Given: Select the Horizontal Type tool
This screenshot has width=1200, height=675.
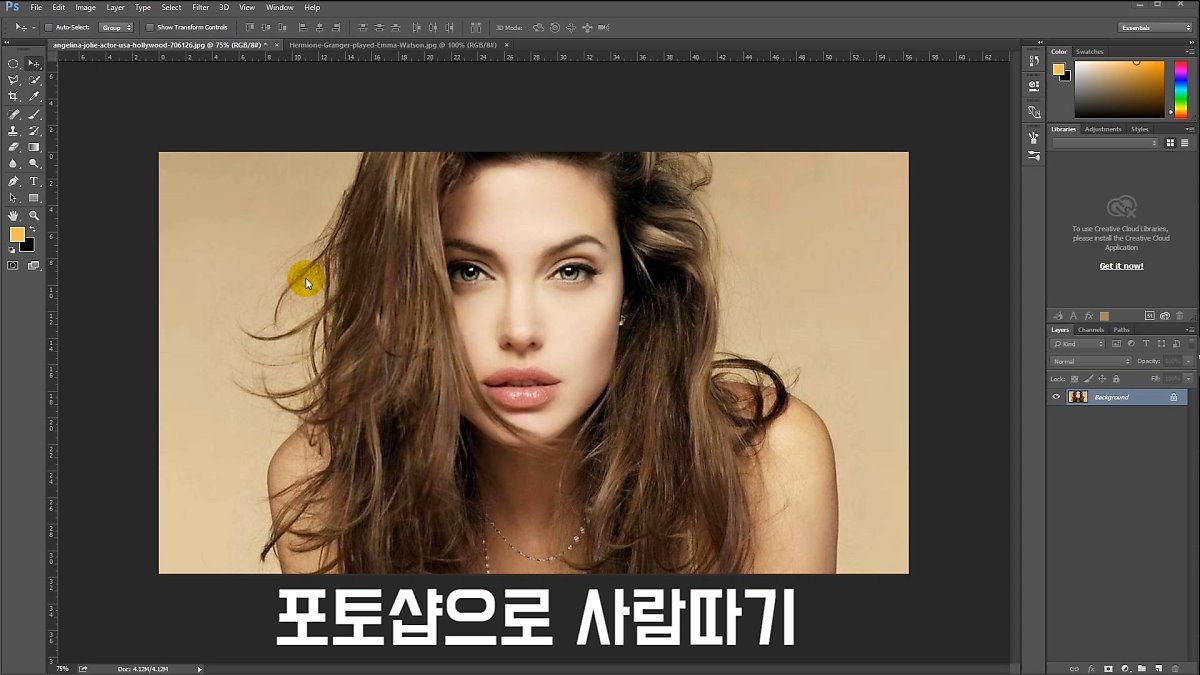Looking at the screenshot, I should point(34,181).
